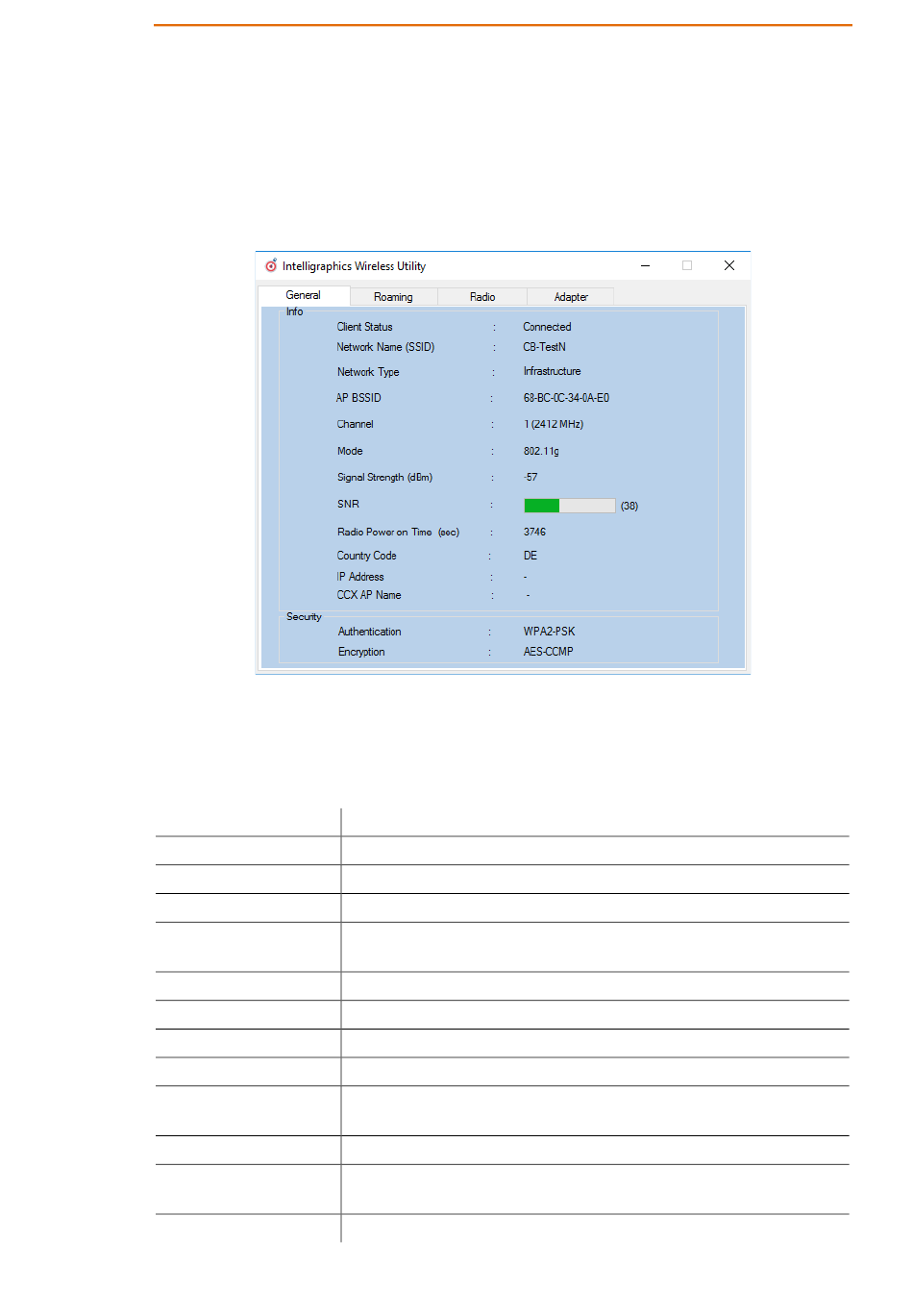Select the Mode label

tap(350, 451)
